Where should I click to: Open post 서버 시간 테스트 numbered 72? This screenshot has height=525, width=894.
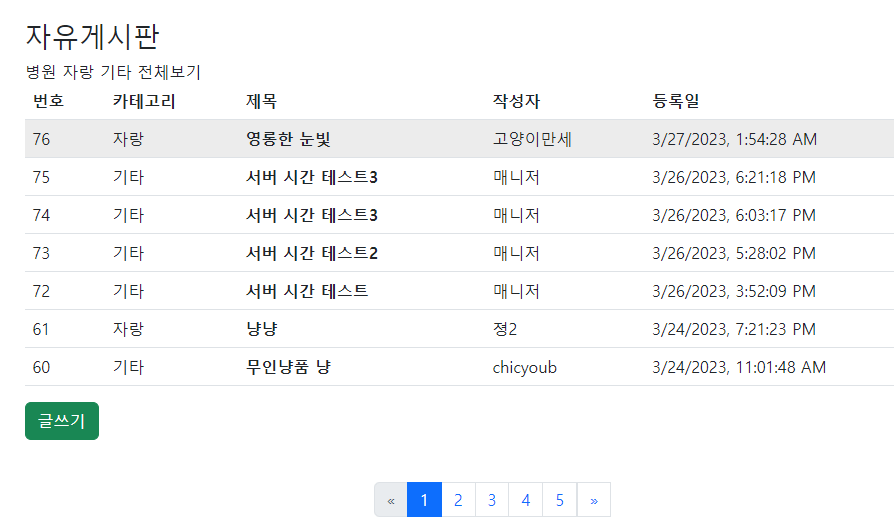(x=307, y=291)
